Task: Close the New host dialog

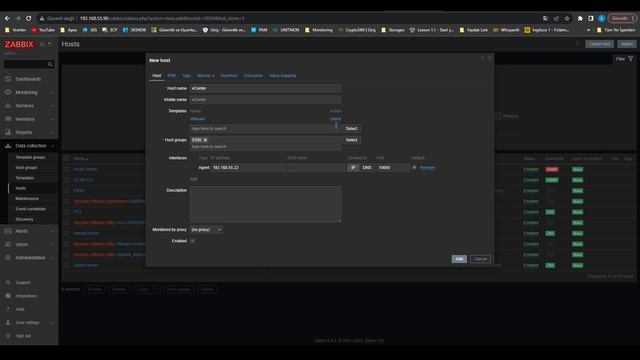Action: (x=490, y=58)
